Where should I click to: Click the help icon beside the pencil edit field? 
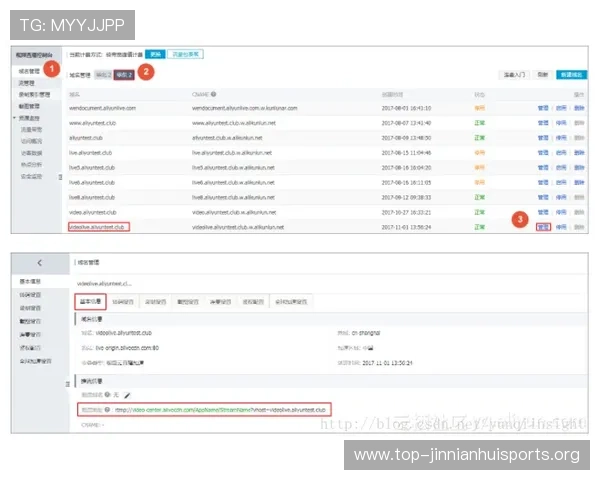coord(108,394)
